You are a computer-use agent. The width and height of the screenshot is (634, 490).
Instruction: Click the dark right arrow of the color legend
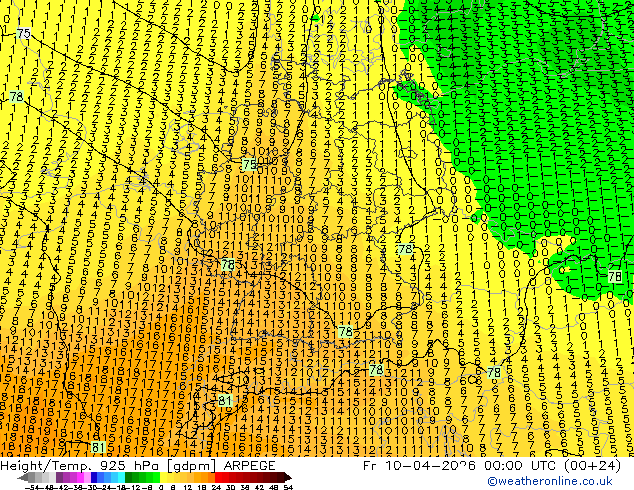click(288, 477)
